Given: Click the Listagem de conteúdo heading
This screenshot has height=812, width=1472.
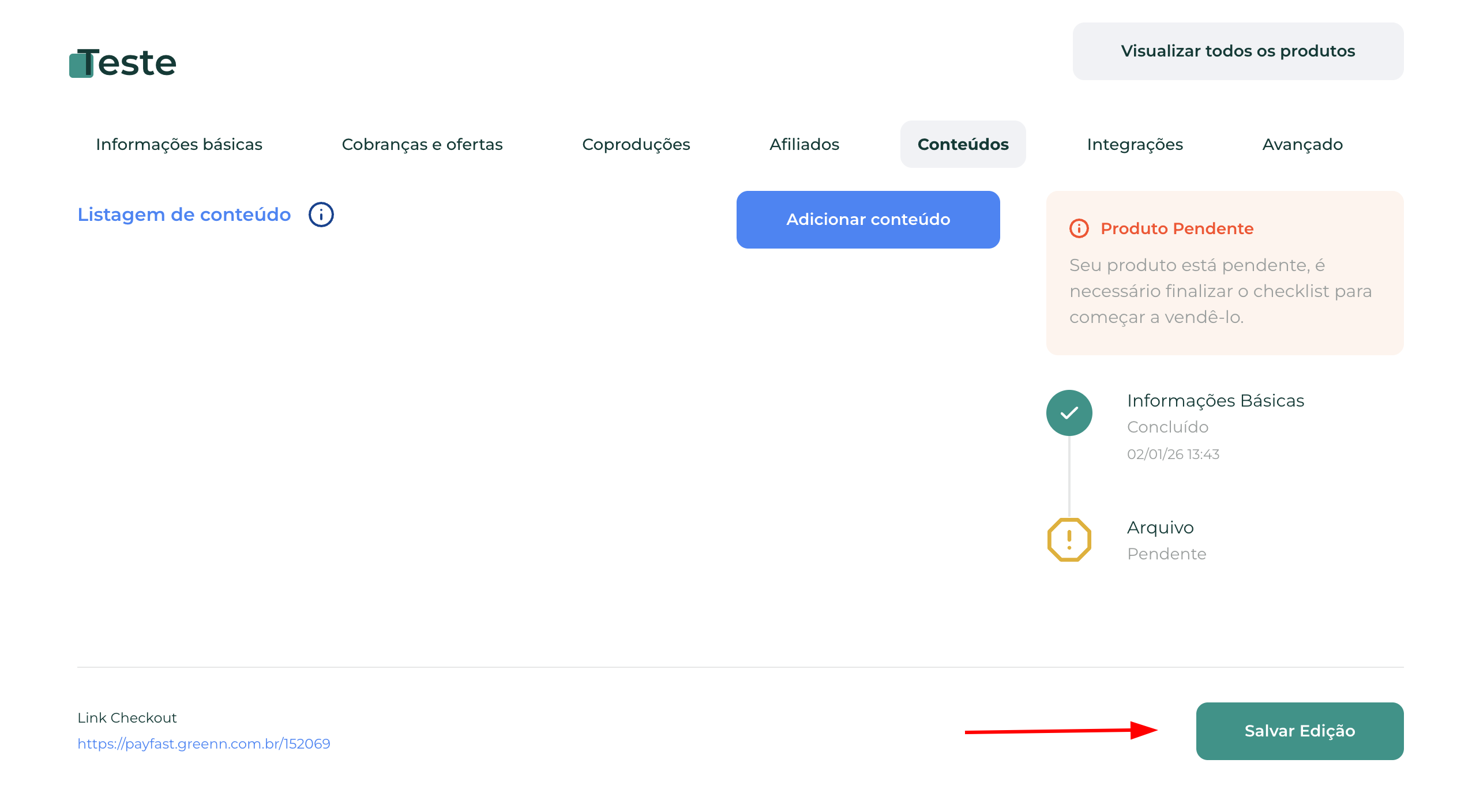Looking at the screenshot, I should point(184,215).
